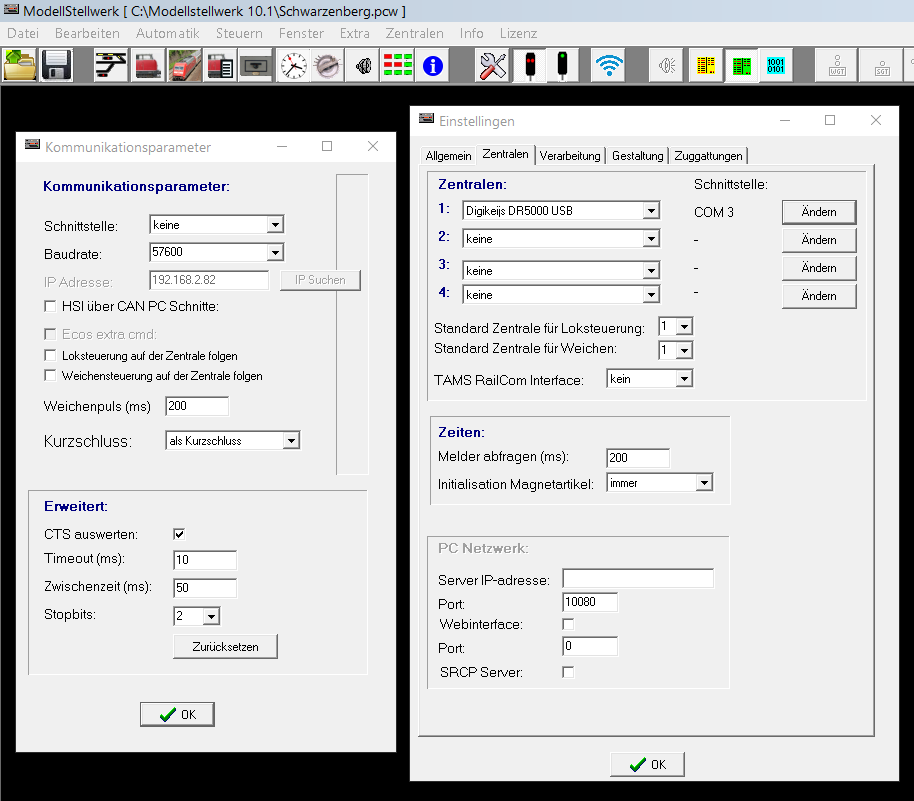
Task: Click the locomotive with list icon
Action: [x=220, y=65]
